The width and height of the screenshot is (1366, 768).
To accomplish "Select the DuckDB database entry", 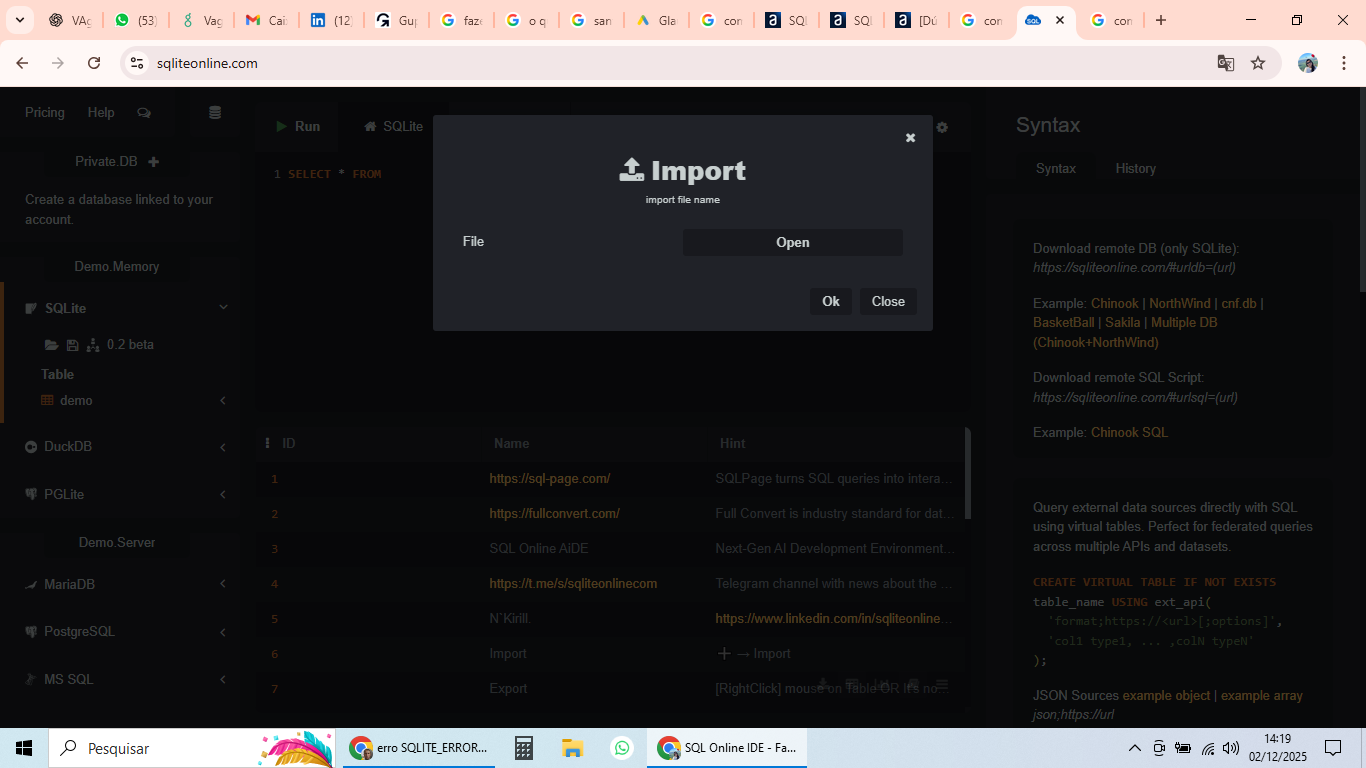I will [x=68, y=447].
